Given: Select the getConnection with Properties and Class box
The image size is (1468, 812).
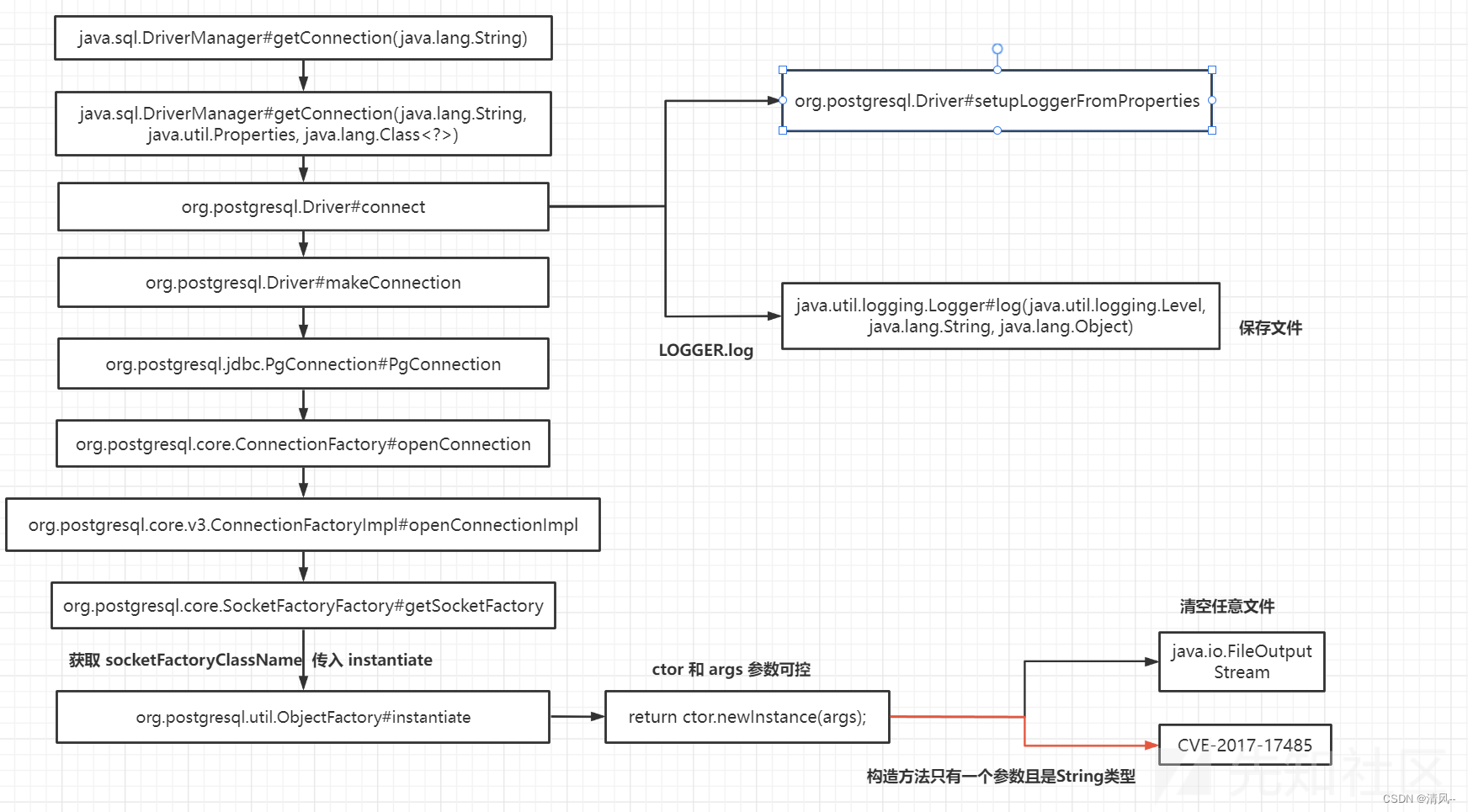Looking at the screenshot, I should 303,124.
